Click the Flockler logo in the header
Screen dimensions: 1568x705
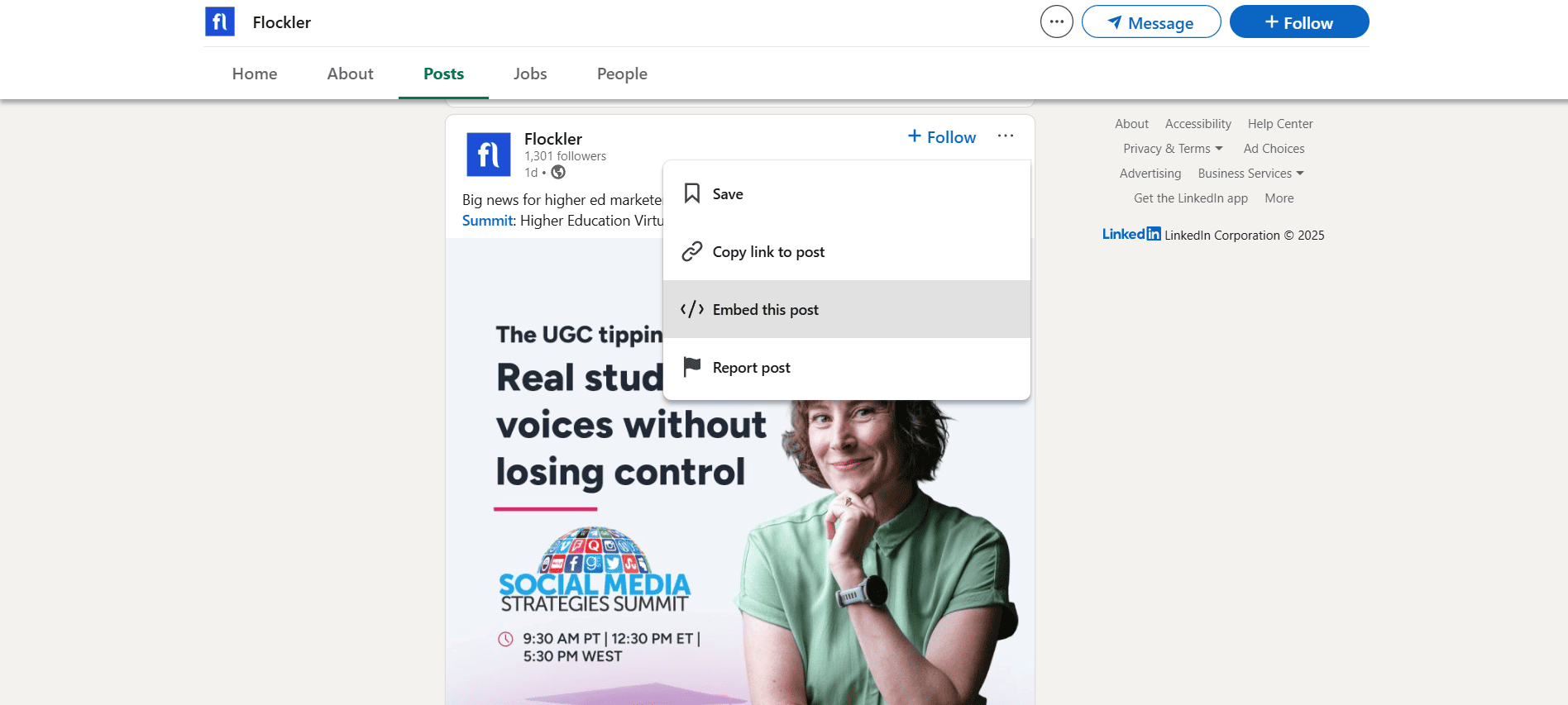220,21
